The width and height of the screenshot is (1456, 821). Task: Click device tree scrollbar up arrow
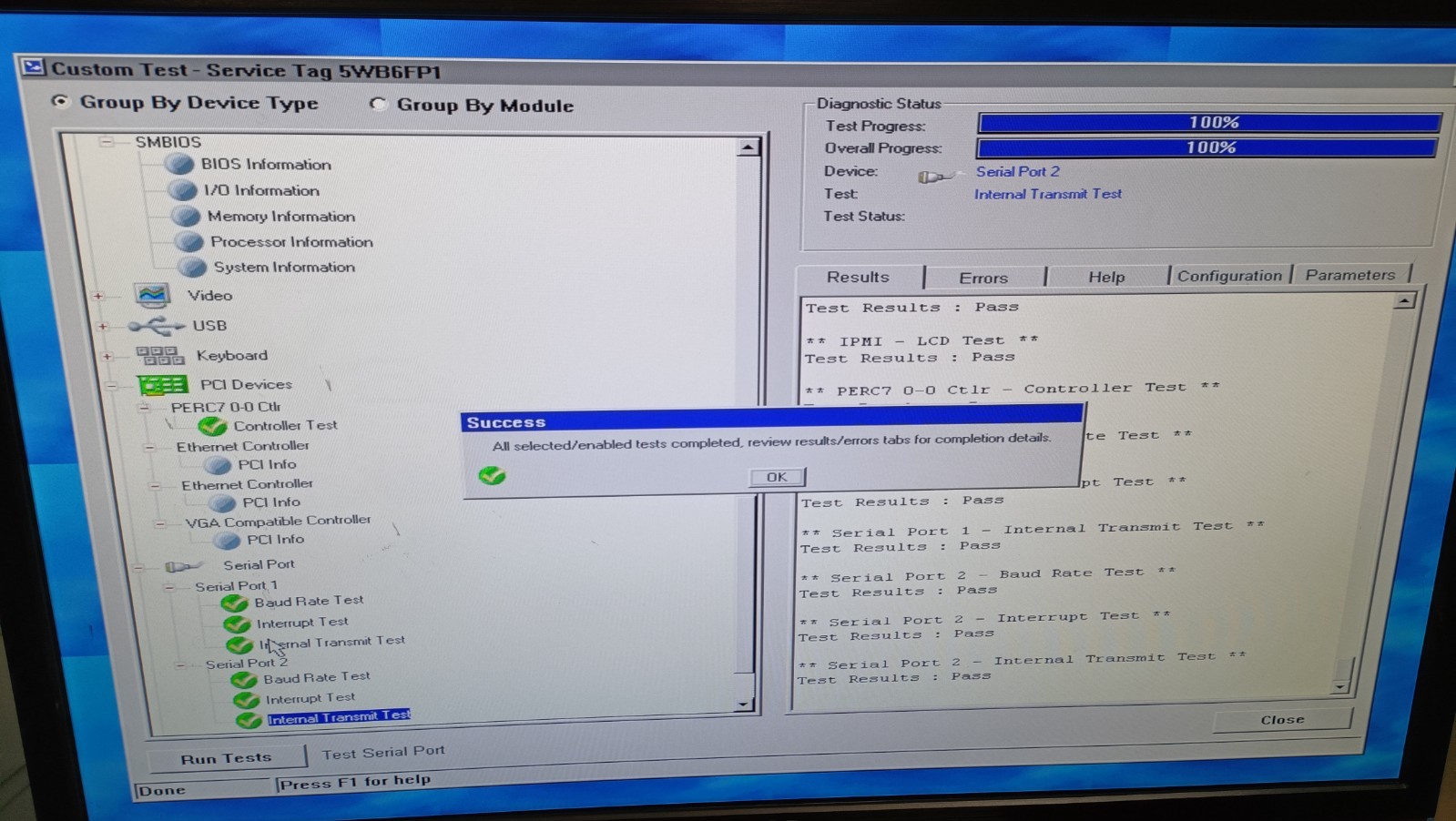[x=748, y=147]
